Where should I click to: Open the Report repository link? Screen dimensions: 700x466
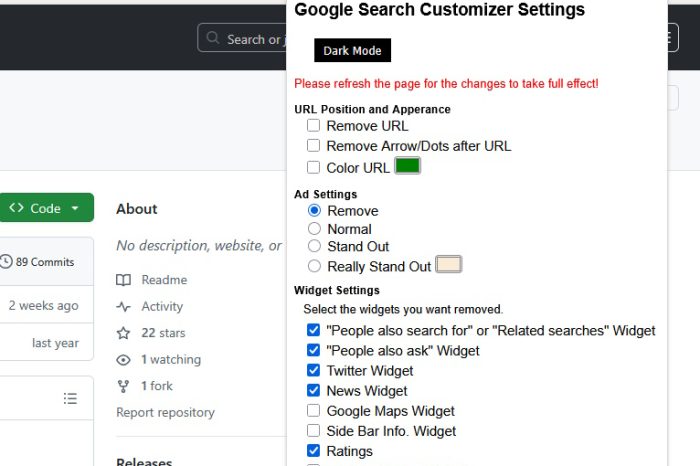[165, 412]
